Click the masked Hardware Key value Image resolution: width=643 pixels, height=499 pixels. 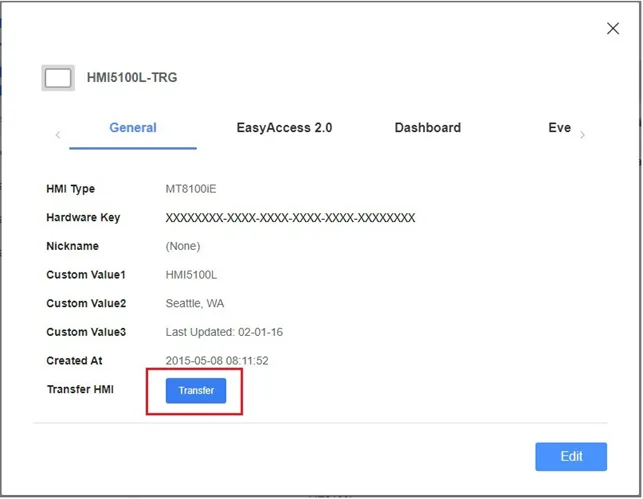pyautogui.click(x=290, y=218)
